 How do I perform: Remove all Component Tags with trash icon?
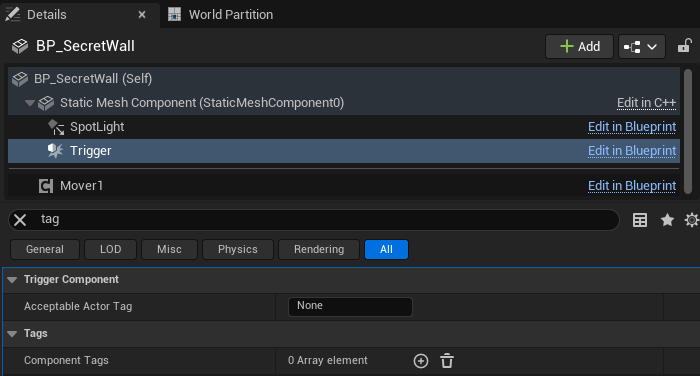click(x=447, y=361)
